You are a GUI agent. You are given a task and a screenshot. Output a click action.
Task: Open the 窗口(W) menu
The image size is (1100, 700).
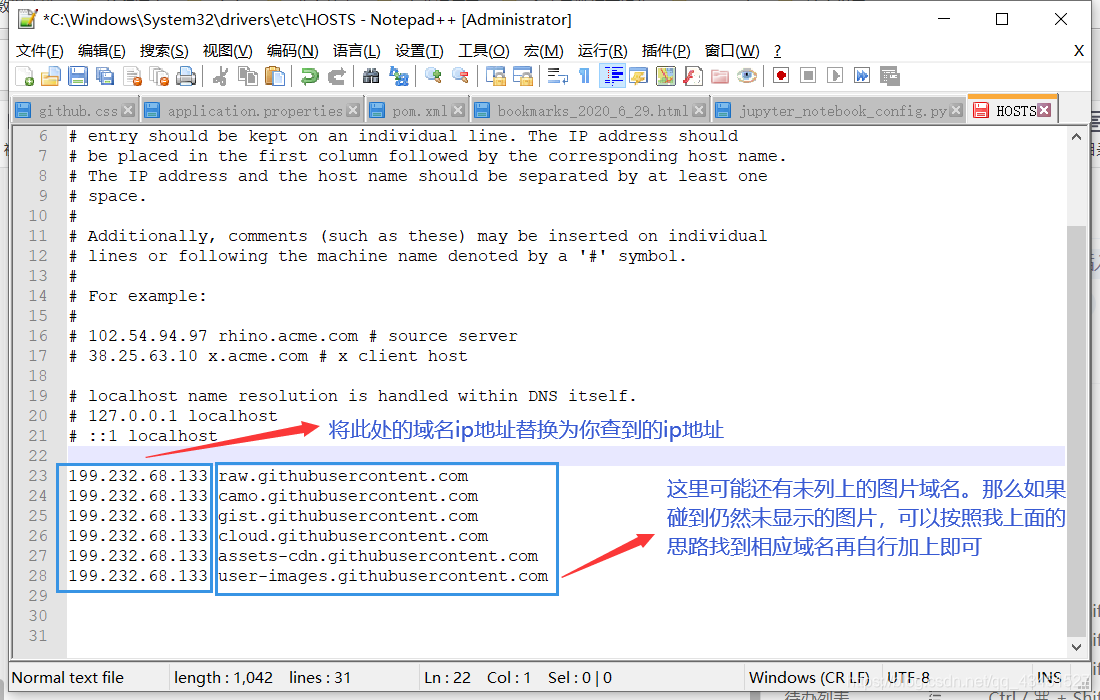click(732, 51)
